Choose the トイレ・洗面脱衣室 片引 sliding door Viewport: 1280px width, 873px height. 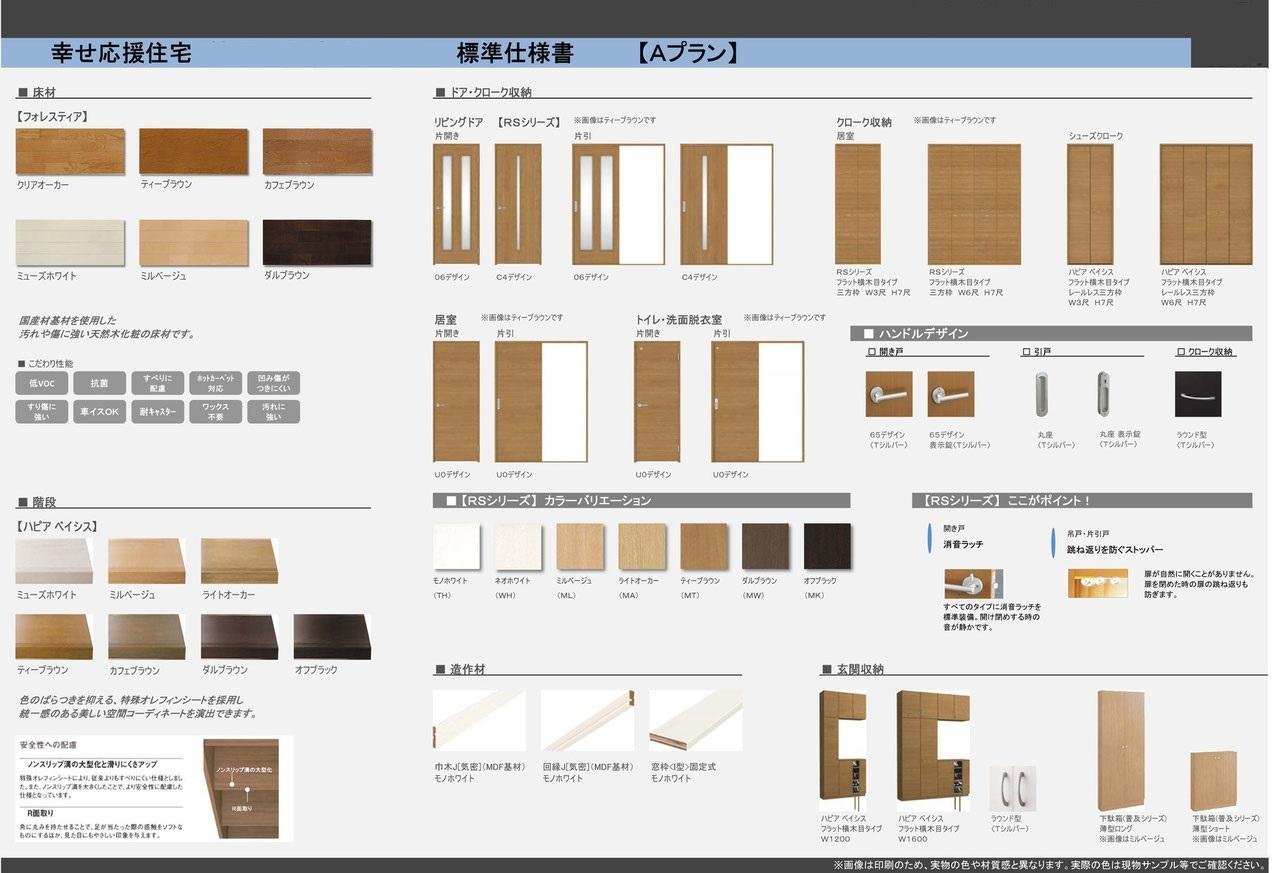(x=758, y=402)
